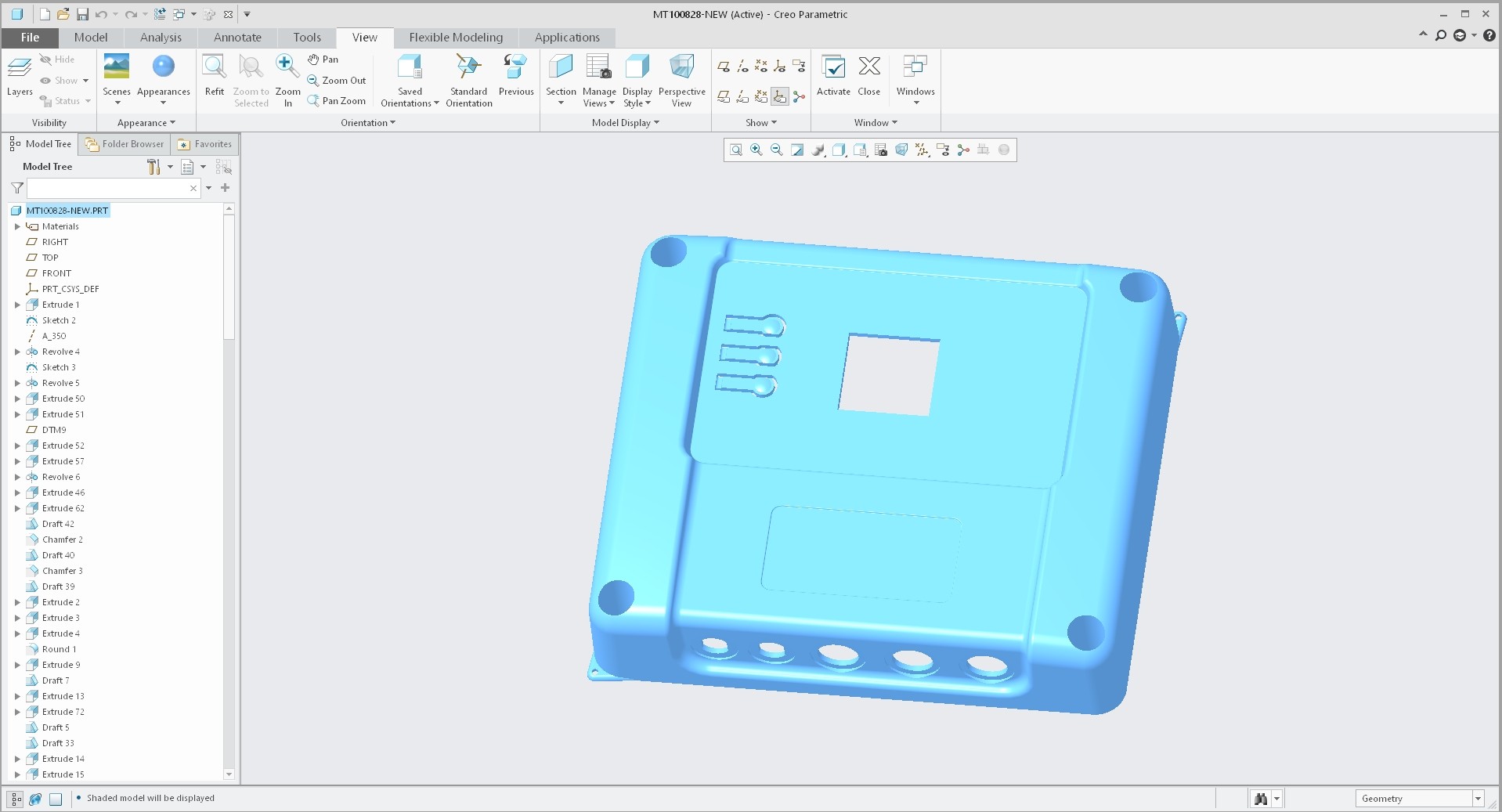Open the Folder Browser tab
Screen dimensions: 1502x812
(125, 144)
